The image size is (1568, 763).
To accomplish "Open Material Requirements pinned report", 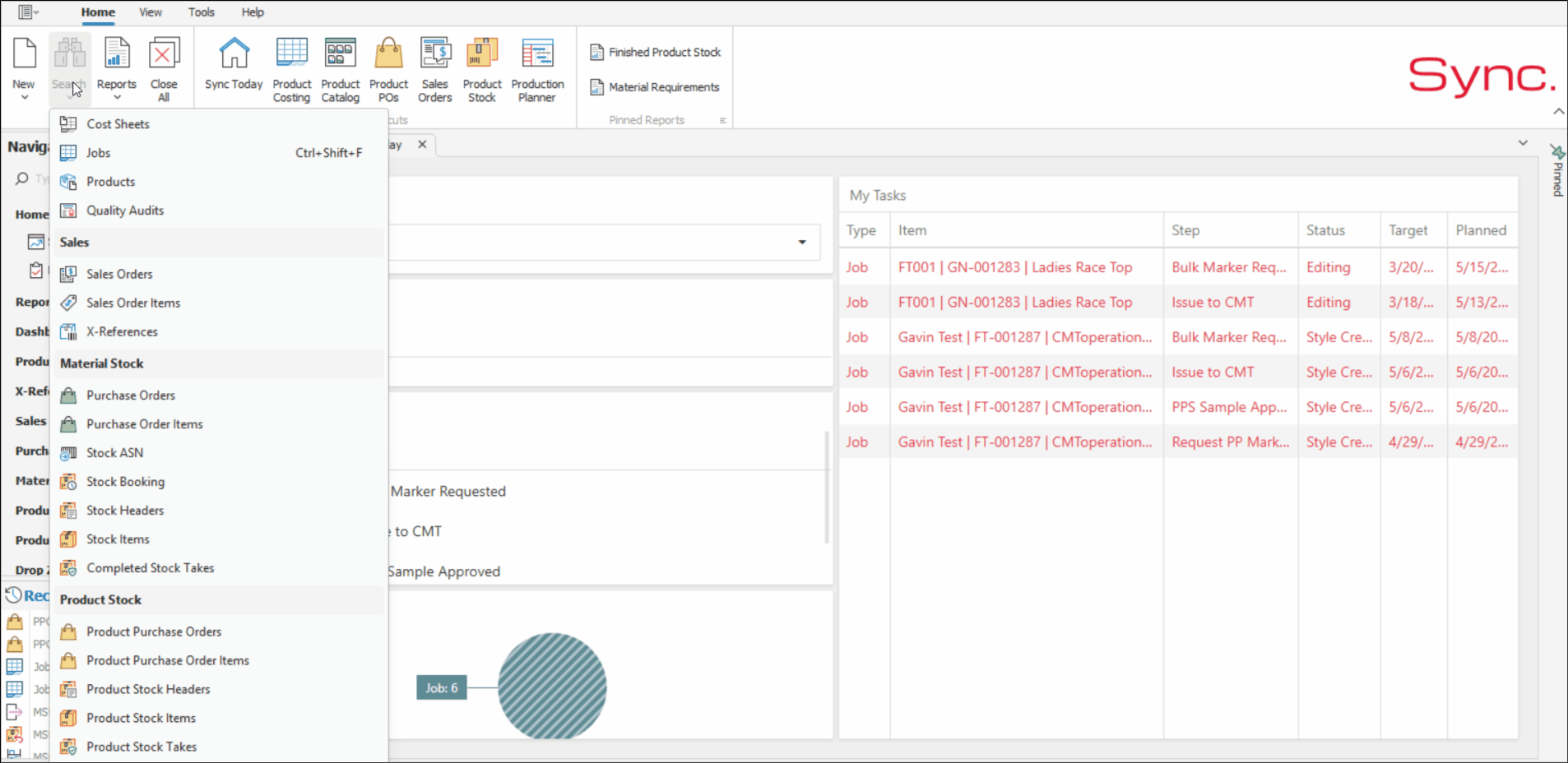I will [x=654, y=87].
